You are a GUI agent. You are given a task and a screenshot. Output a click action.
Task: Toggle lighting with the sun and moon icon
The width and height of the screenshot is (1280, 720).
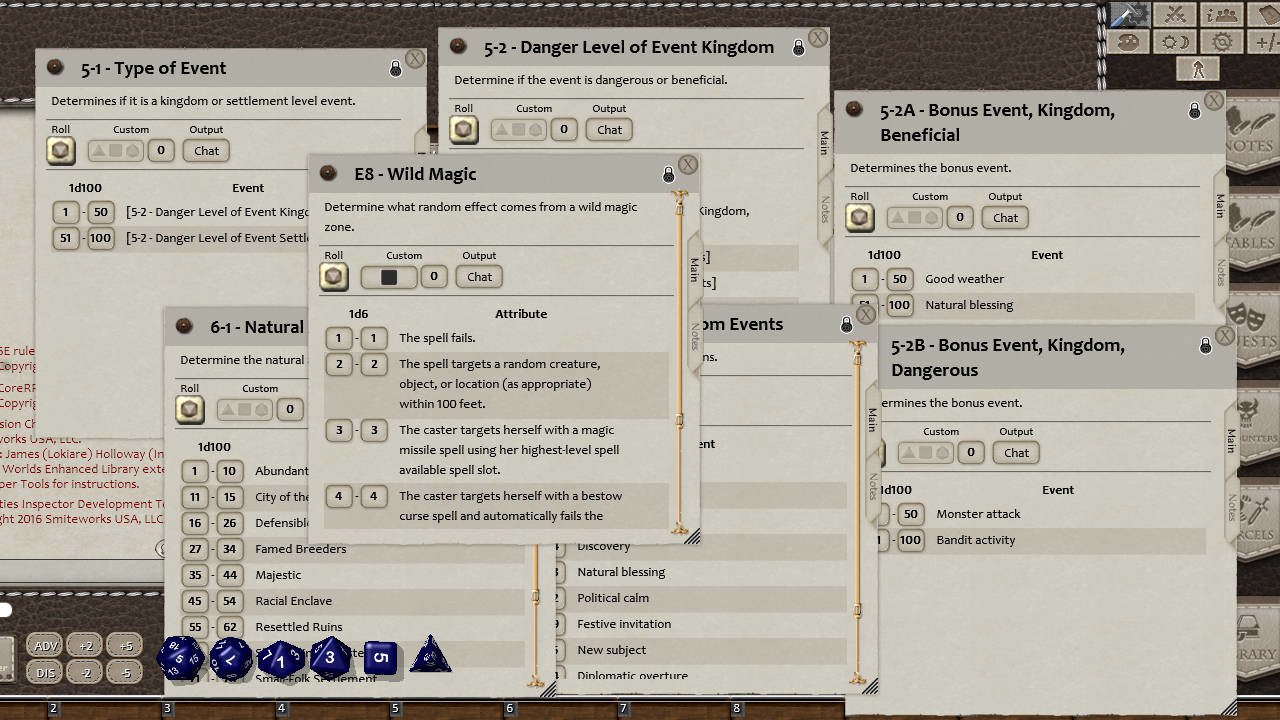point(1175,41)
